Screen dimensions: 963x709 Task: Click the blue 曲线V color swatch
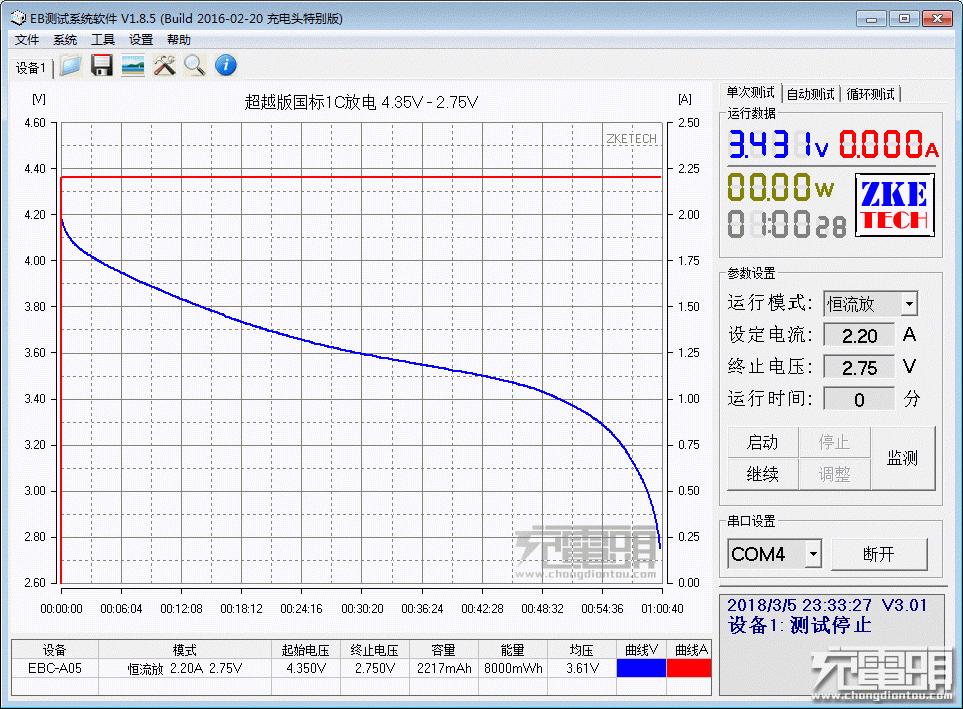(x=640, y=668)
